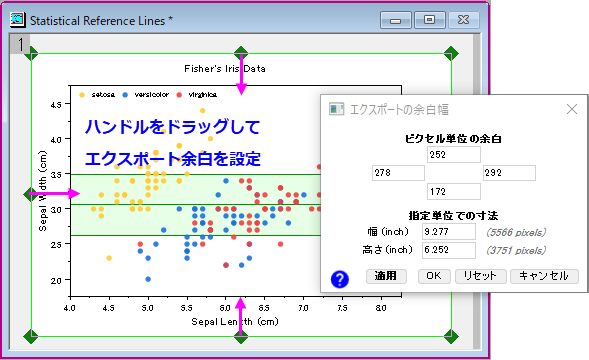The image size is (589, 360).
Task: Close the Statistical Reference Lines window
Action: coord(464,20)
